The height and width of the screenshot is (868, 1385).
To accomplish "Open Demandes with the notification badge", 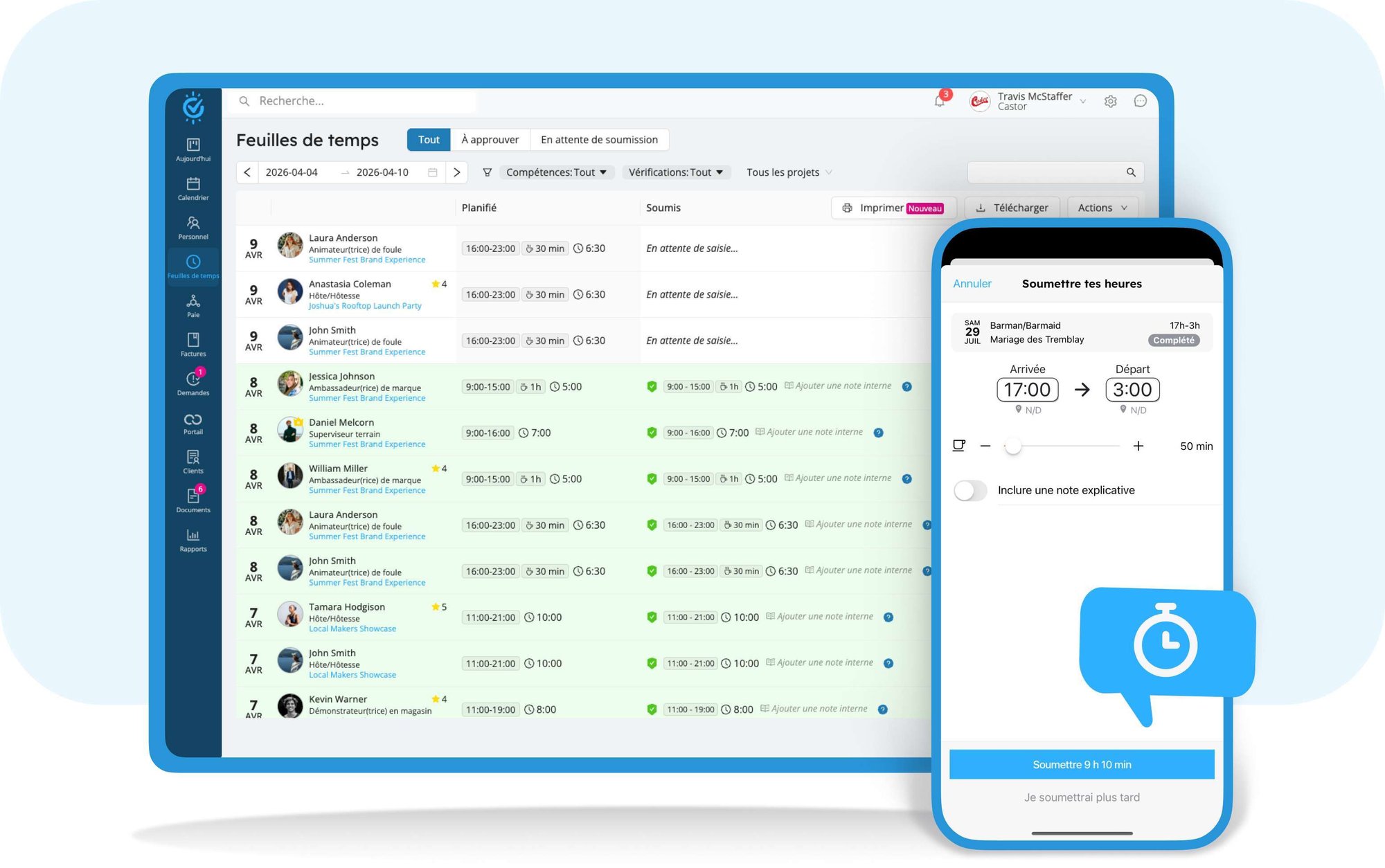I will (193, 383).
